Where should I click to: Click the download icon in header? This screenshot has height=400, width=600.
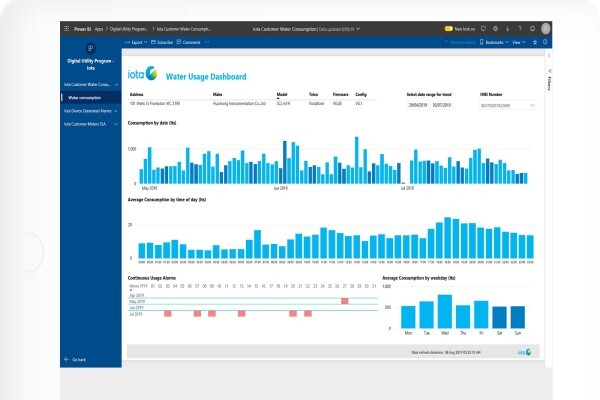(507, 29)
